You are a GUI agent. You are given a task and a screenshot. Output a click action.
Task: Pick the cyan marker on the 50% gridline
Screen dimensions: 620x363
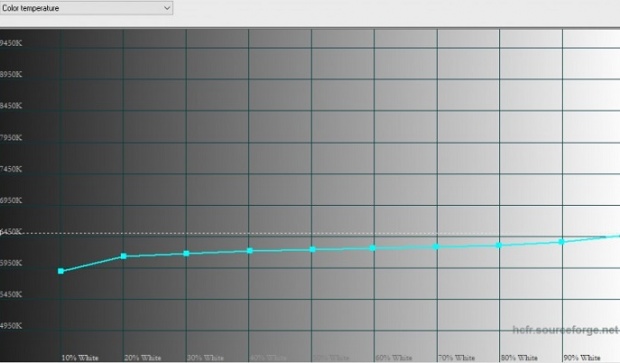pos(312,250)
